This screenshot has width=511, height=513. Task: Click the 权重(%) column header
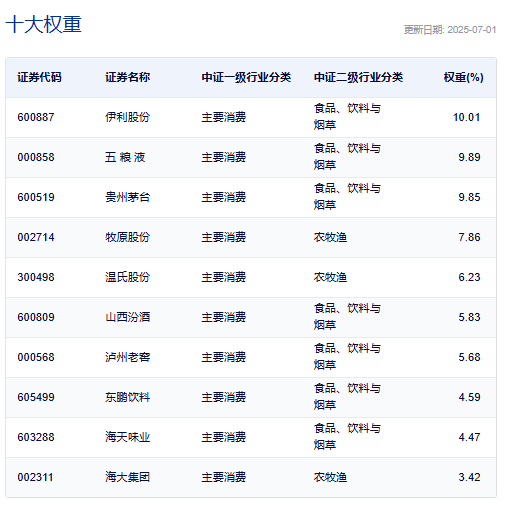point(463,77)
